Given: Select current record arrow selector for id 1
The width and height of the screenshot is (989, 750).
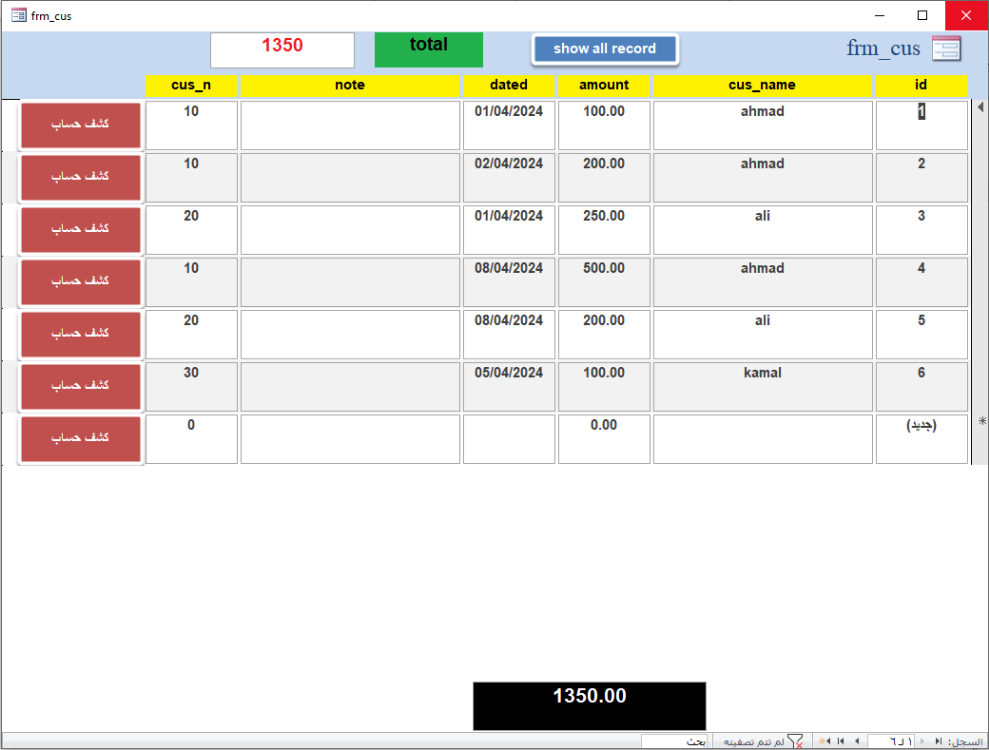Looking at the screenshot, I should pyautogui.click(x=981, y=107).
